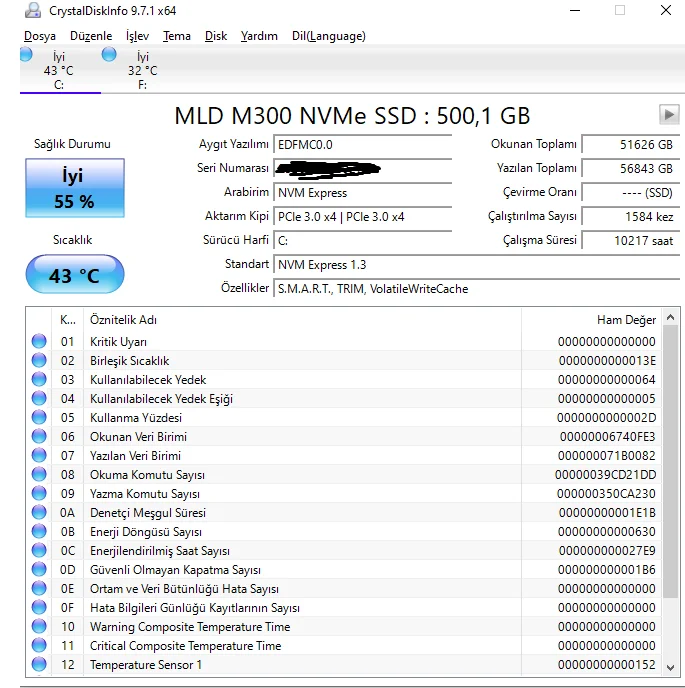Click the Okunan Toplamı value 51626 GB
Viewport: 685px width, 688px height.
(631, 144)
